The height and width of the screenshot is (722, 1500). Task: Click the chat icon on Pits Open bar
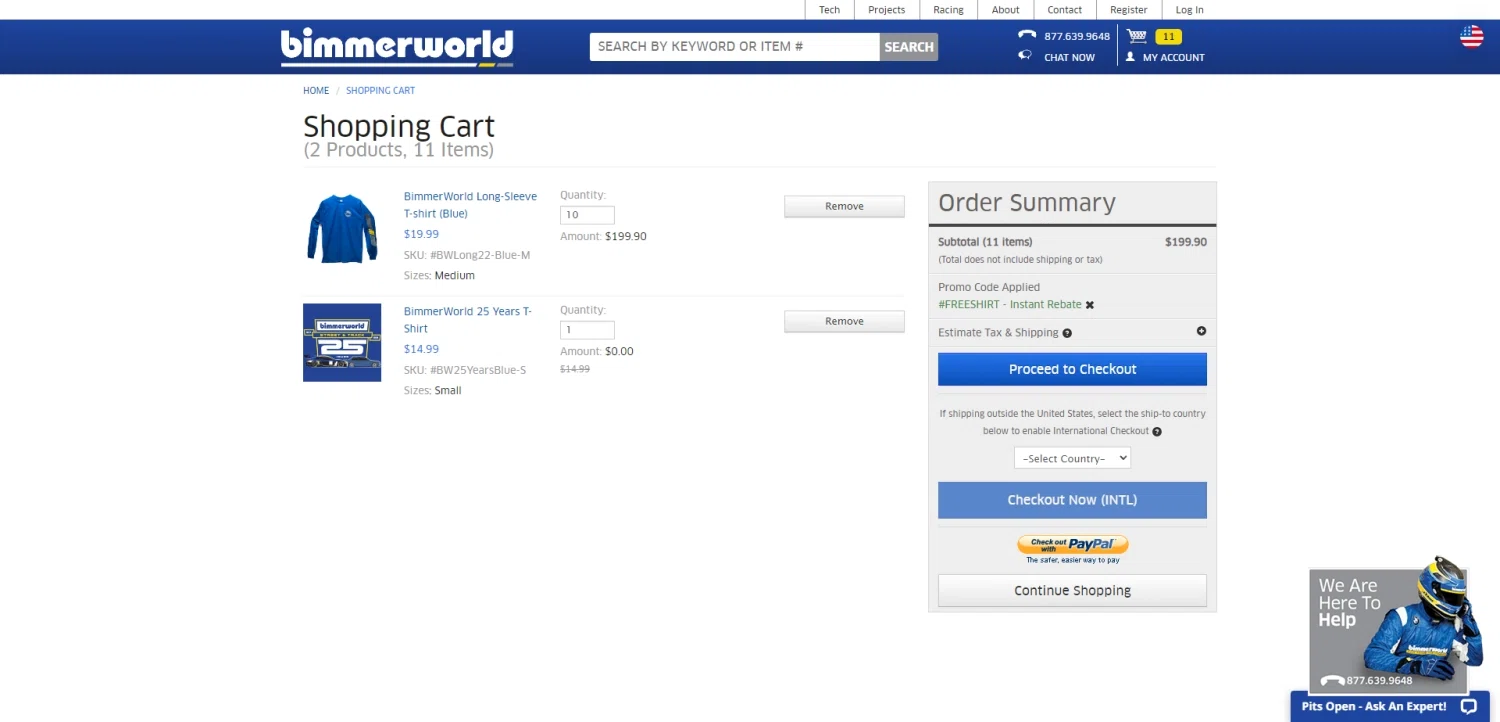1468,706
